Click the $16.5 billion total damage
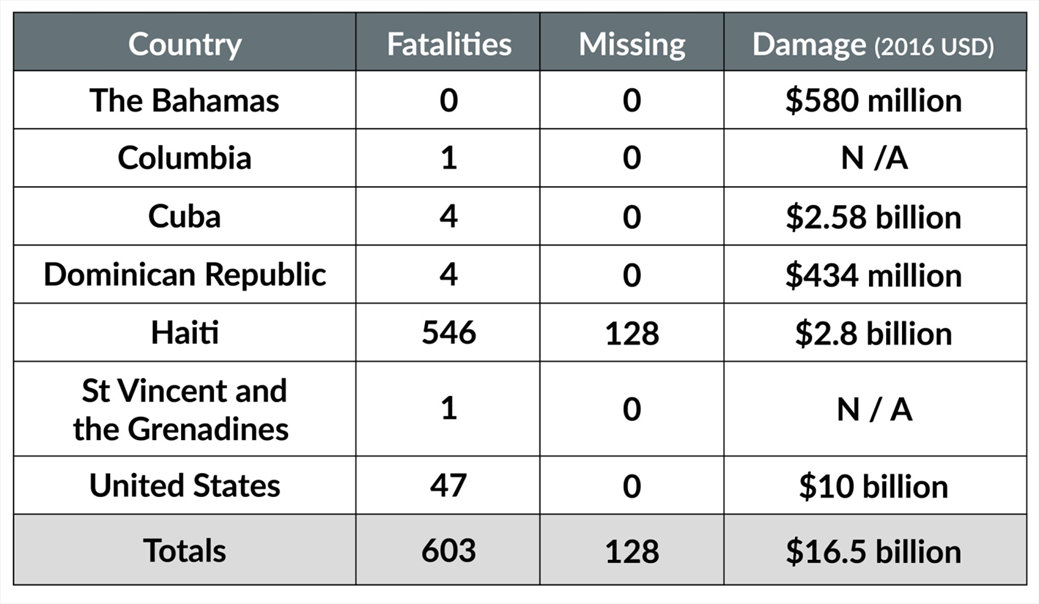Screen dimensions: 1039x604 click(x=873, y=551)
